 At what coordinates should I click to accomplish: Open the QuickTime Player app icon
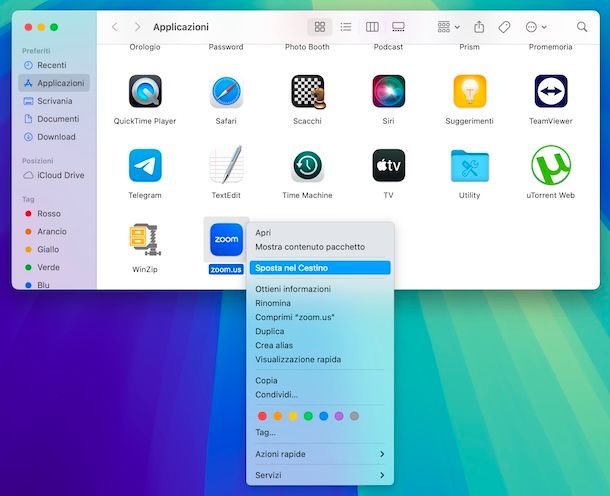point(145,91)
